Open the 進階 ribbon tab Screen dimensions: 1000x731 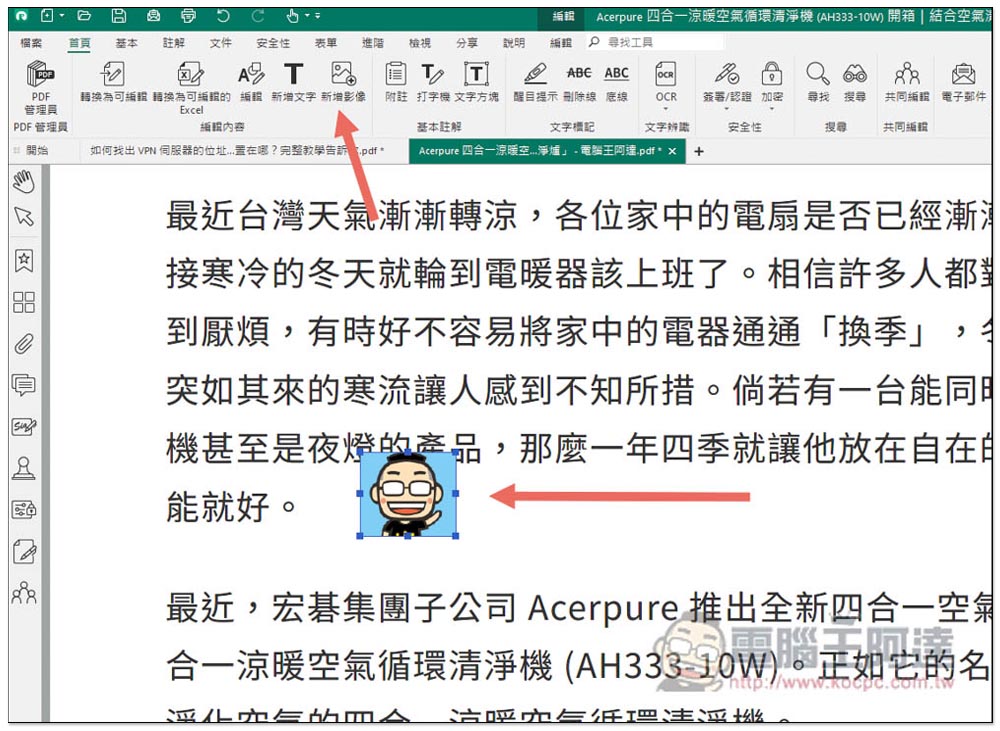click(x=372, y=43)
